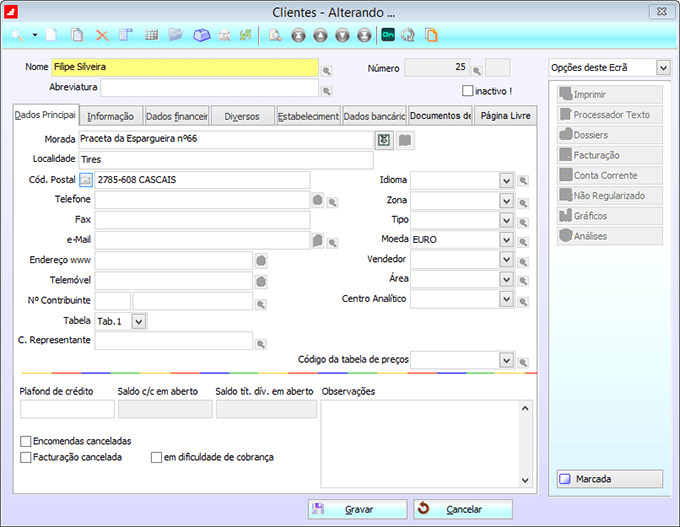680x527 pixels.
Task: Click the Gráficos button
Action: (x=610, y=216)
